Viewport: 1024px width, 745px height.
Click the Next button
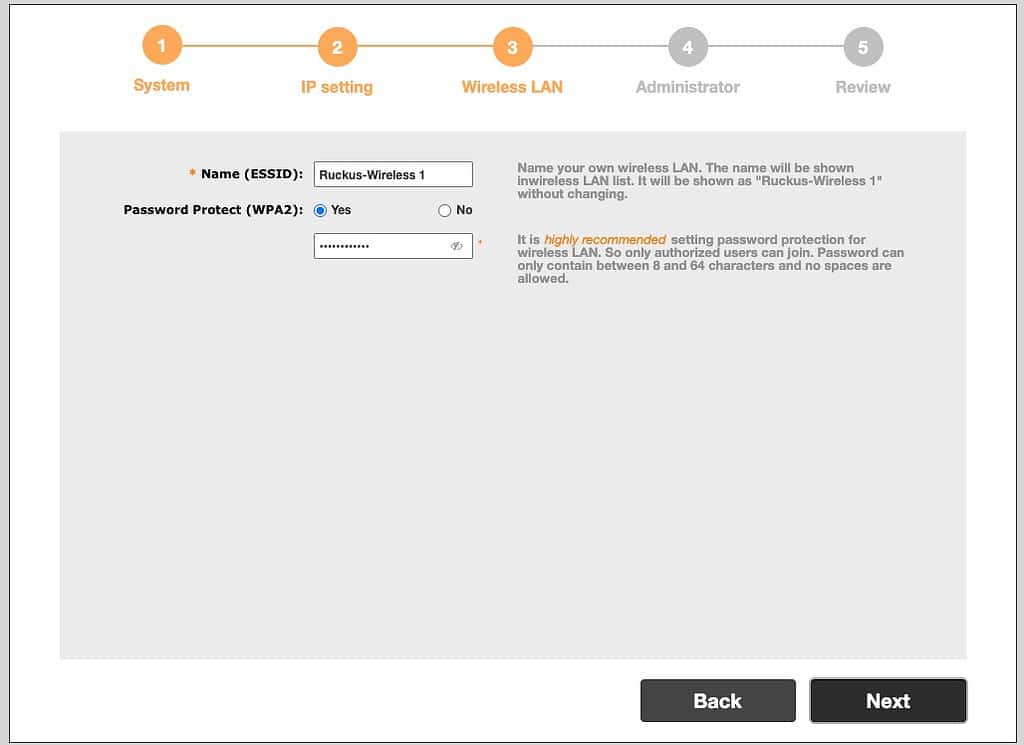click(x=888, y=701)
